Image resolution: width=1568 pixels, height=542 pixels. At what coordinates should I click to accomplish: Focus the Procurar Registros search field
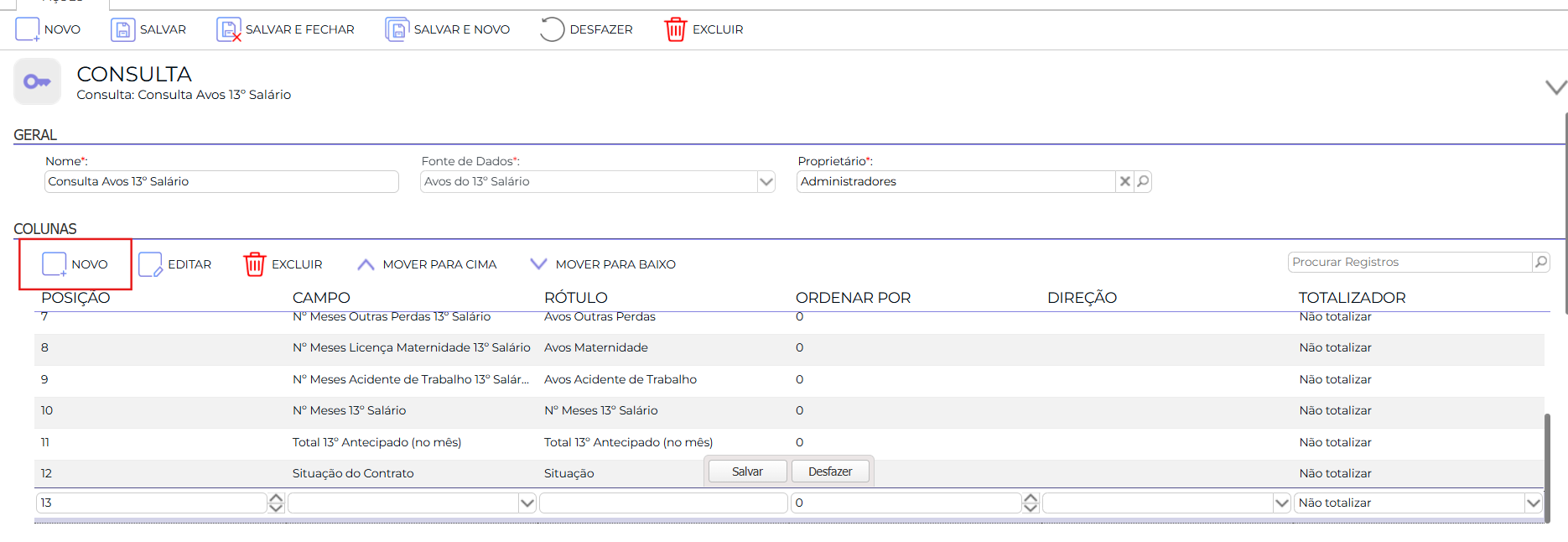point(1411,262)
